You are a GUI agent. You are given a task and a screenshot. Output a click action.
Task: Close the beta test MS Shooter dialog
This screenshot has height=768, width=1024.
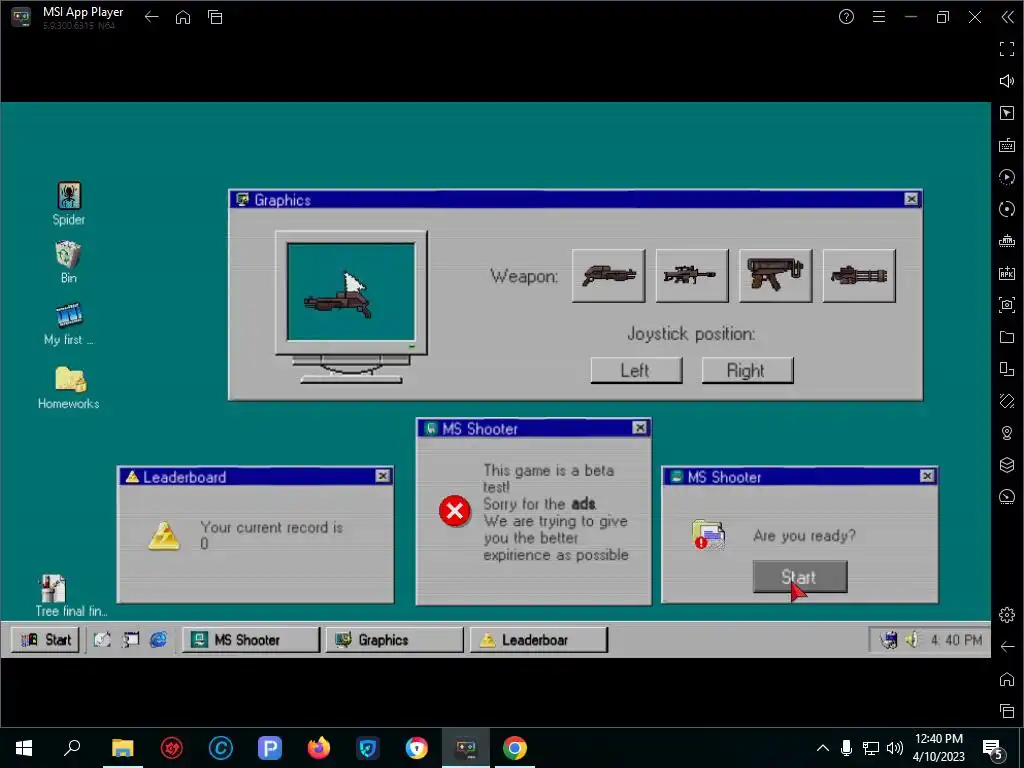639,428
